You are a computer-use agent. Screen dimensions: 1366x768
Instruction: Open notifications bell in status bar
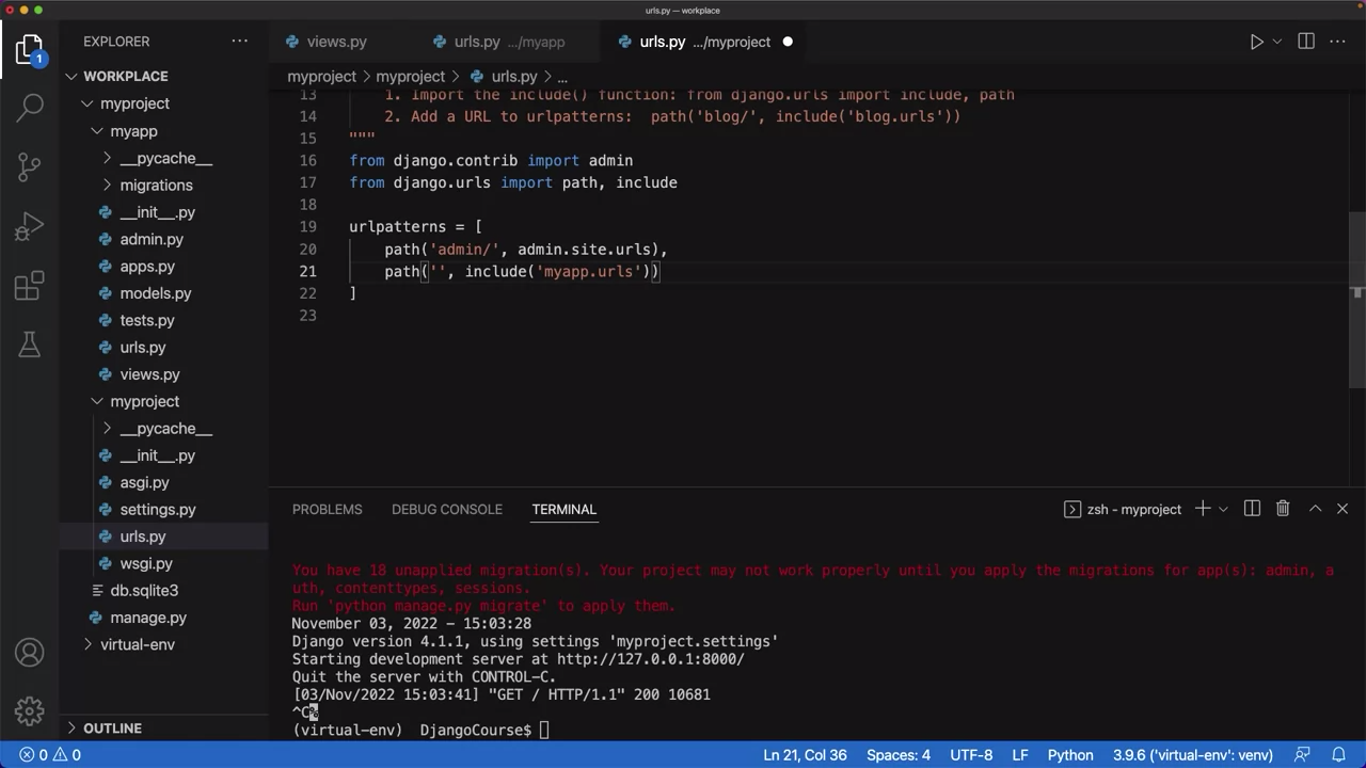(x=1338, y=755)
